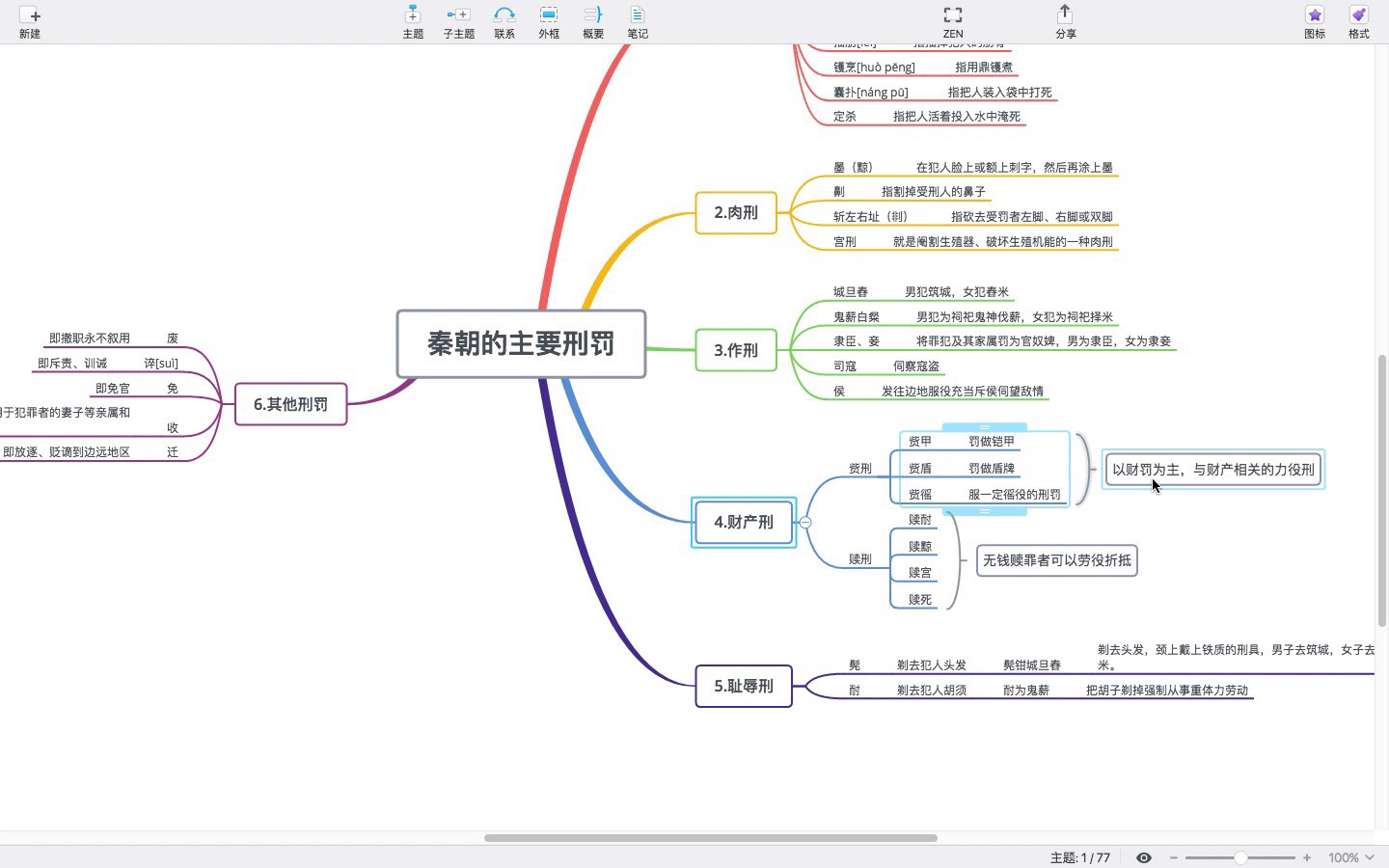This screenshot has height=868, width=1389.
Task: Select the 赀徭 node
Action: point(920,495)
